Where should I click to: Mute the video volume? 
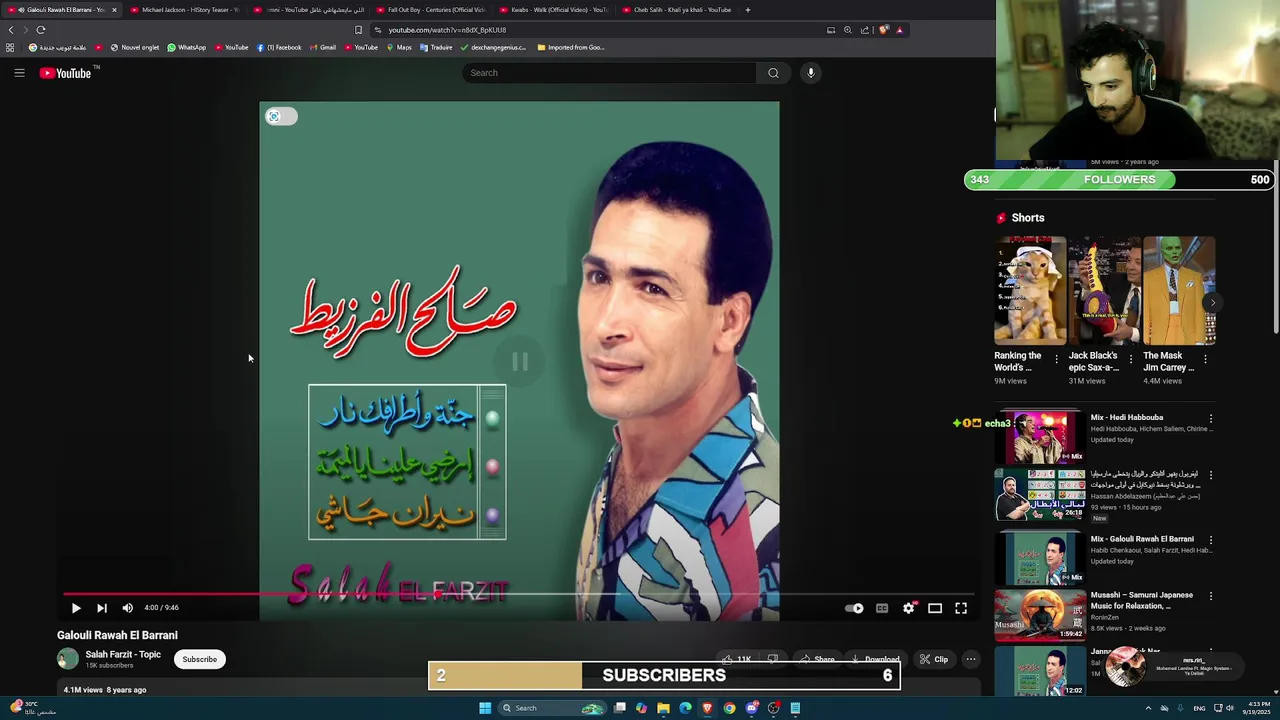[x=127, y=608]
